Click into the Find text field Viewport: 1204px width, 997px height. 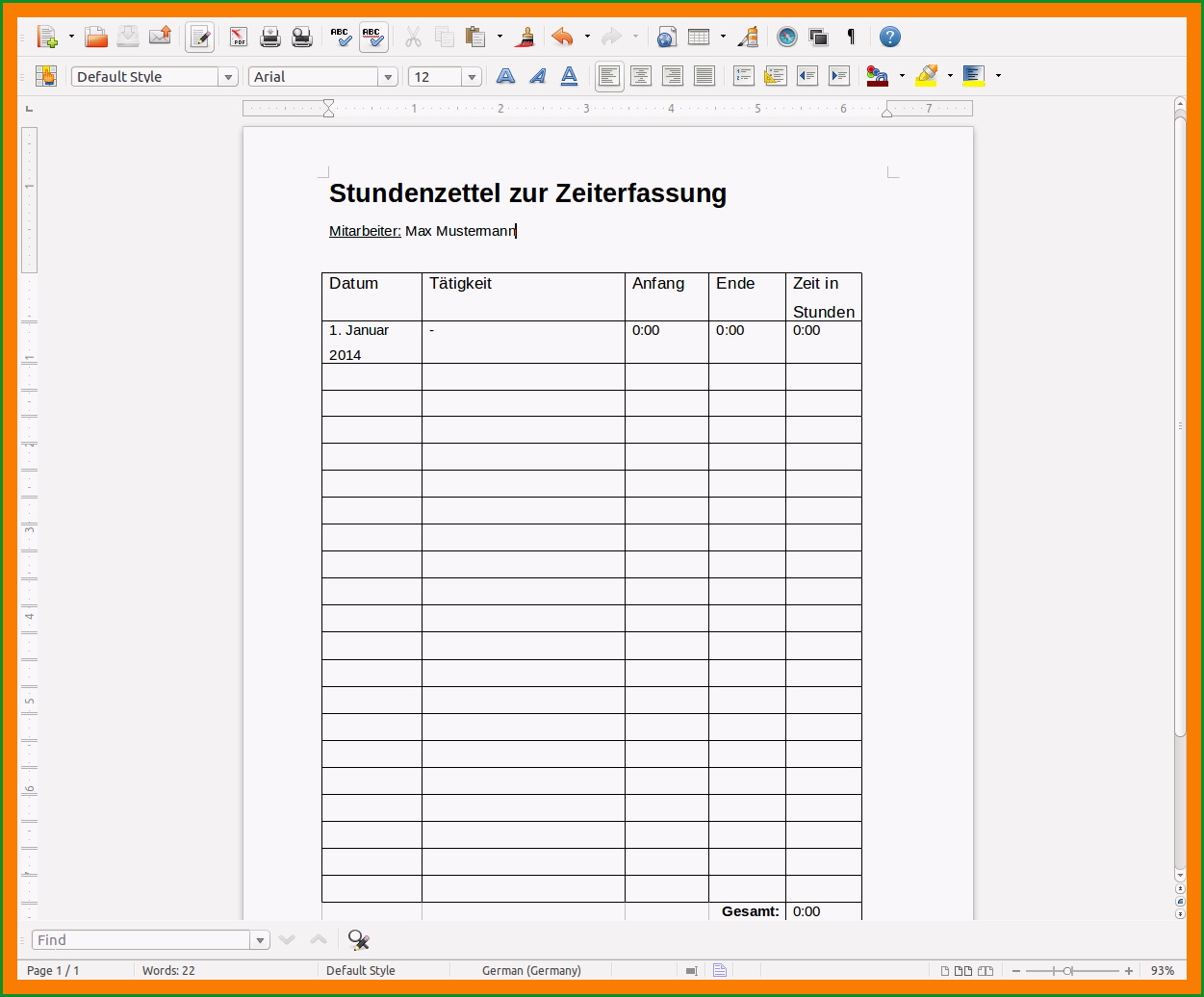[x=141, y=940]
